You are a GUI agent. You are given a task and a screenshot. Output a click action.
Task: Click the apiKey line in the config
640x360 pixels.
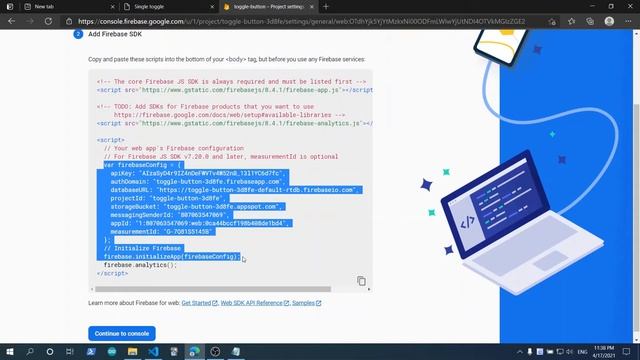[198, 173]
